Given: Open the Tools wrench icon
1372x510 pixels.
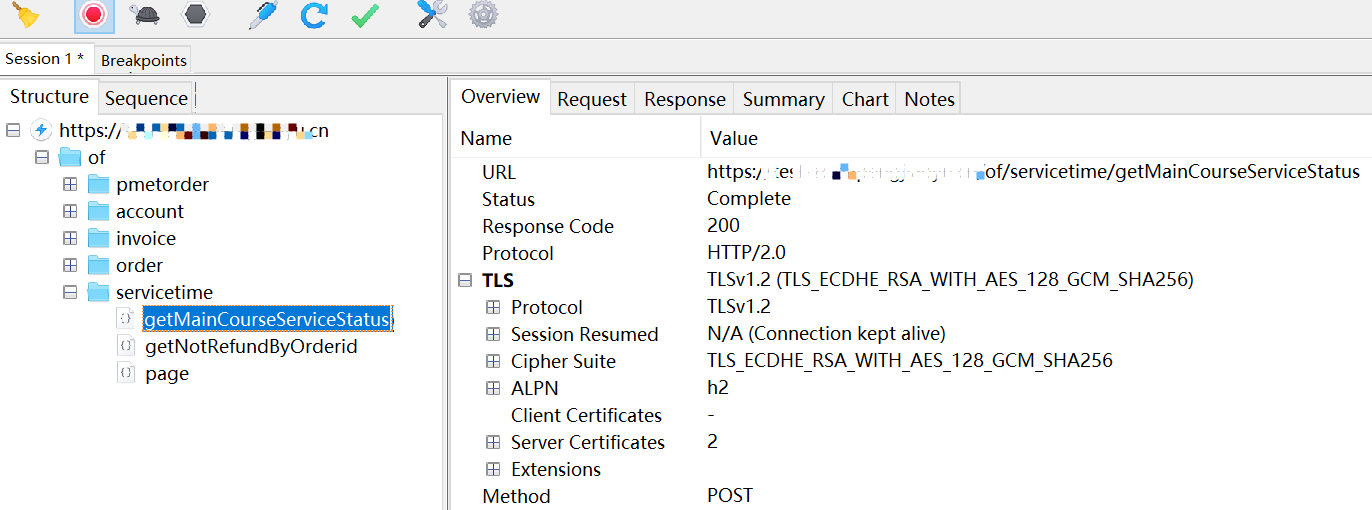Looking at the screenshot, I should pyautogui.click(x=432, y=14).
